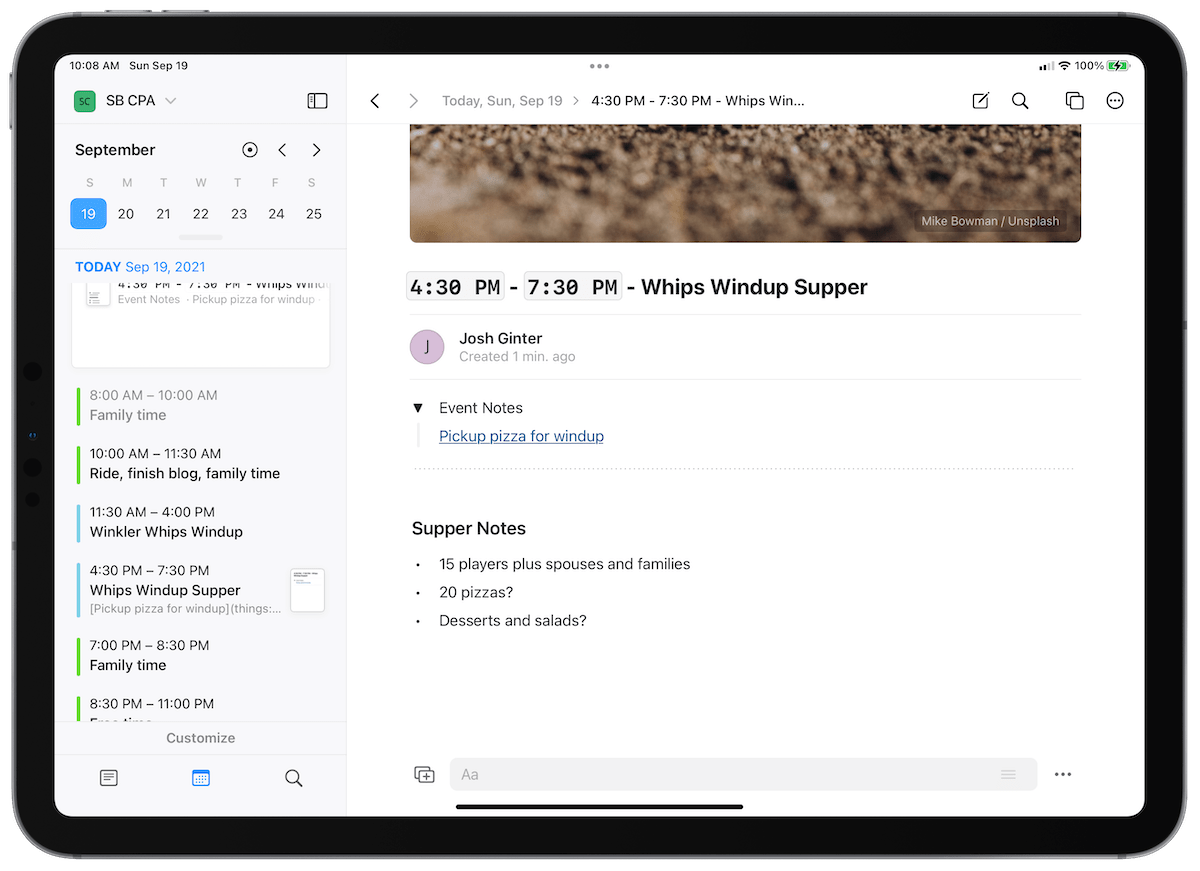1200x871 pixels.
Task: Select date 23 in week strip
Action: coord(239,213)
